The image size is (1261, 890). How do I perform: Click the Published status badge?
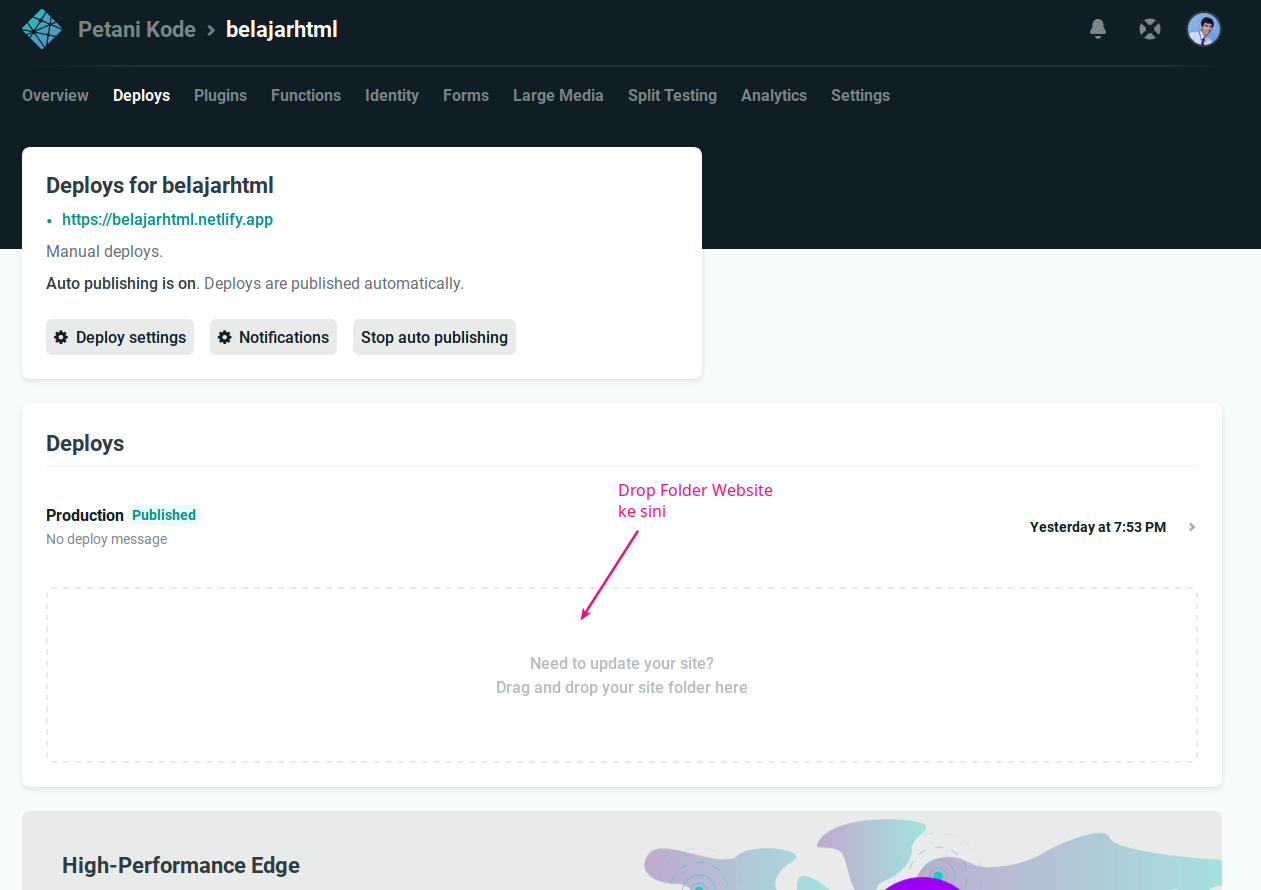(163, 515)
